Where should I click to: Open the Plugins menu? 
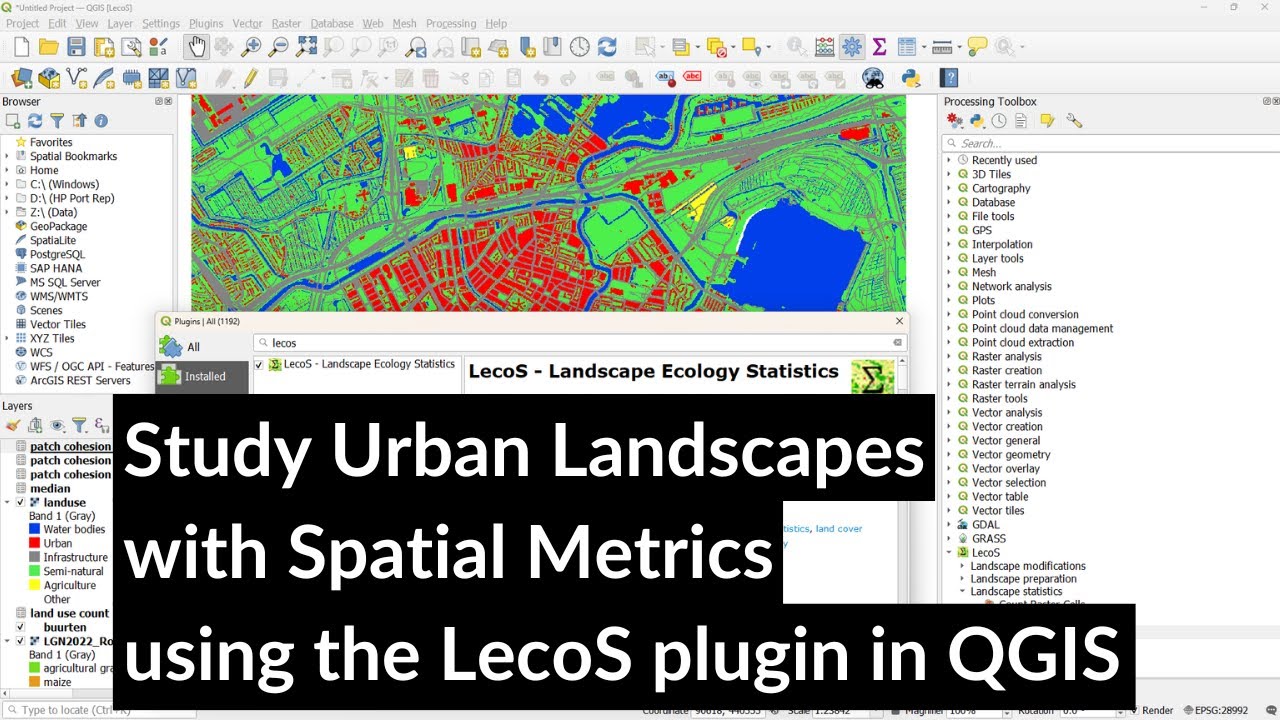point(206,23)
